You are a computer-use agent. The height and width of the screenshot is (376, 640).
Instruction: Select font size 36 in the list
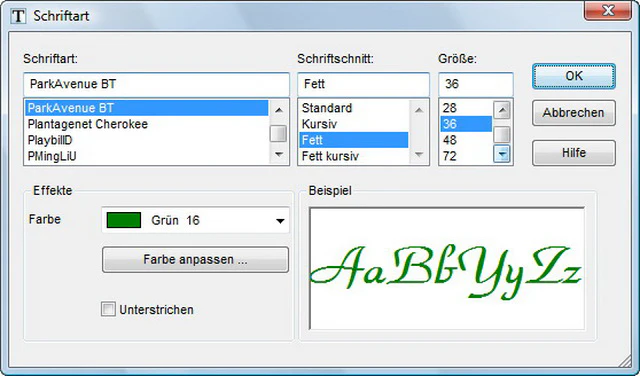tap(466, 124)
